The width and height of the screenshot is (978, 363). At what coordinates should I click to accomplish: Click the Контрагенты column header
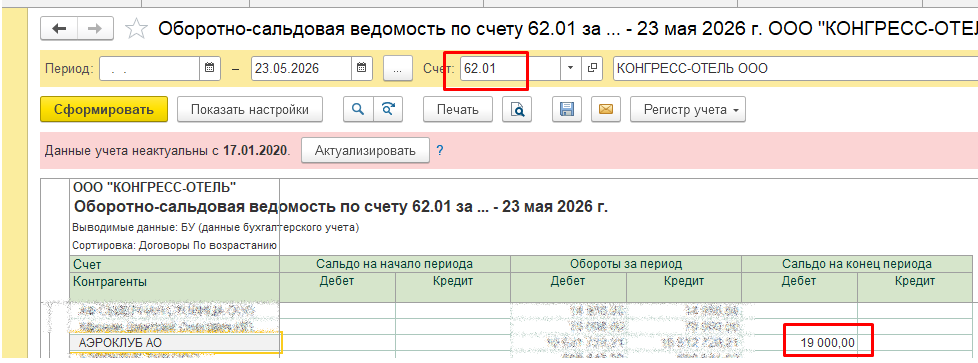click(175, 288)
